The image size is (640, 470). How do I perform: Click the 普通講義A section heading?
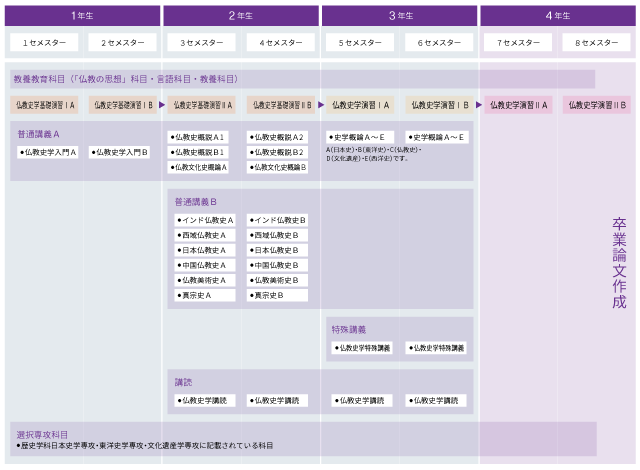click(38, 134)
